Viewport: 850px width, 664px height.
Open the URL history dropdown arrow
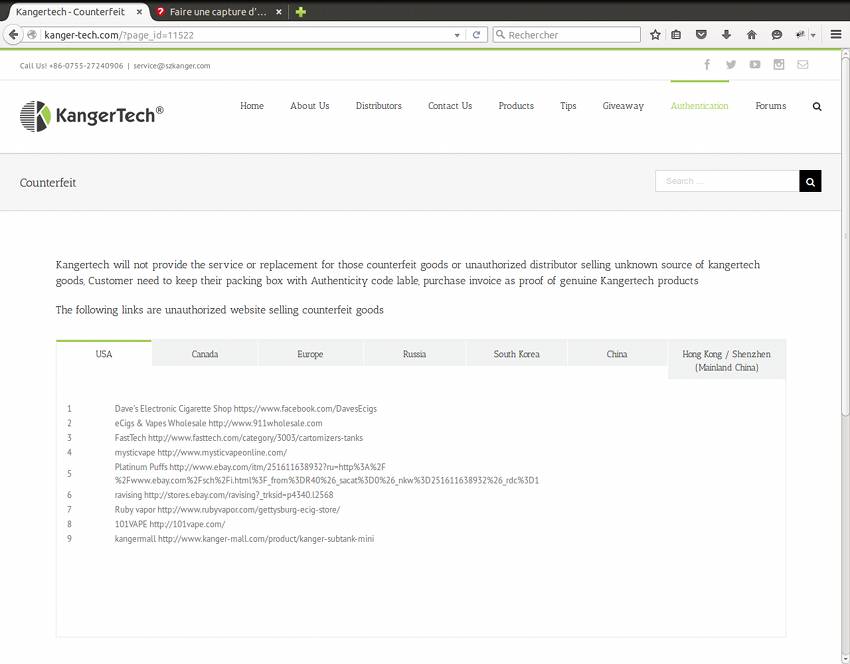pyautogui.click(x=457, y=35)
